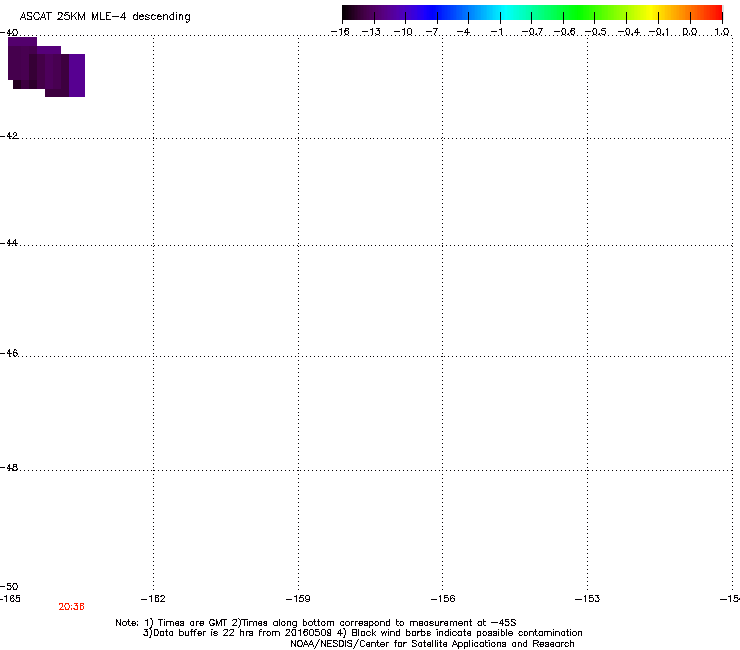Click the -165 longitude axis label

(x=10, y=599)
